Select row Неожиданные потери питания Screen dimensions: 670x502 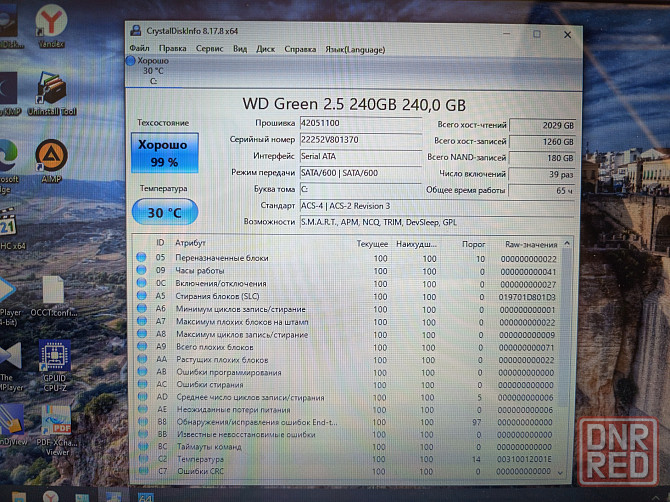pos(347,410)
